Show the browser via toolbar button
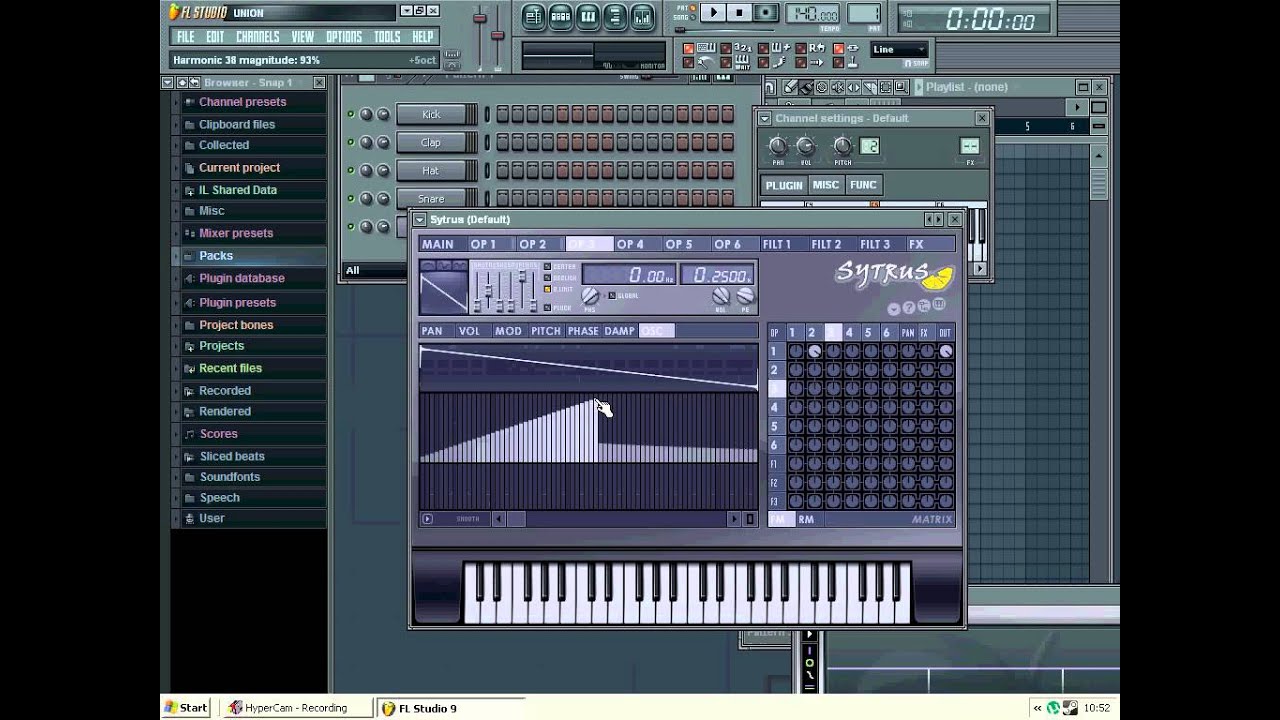This screenshot has width=1280, height=720. 614,15
